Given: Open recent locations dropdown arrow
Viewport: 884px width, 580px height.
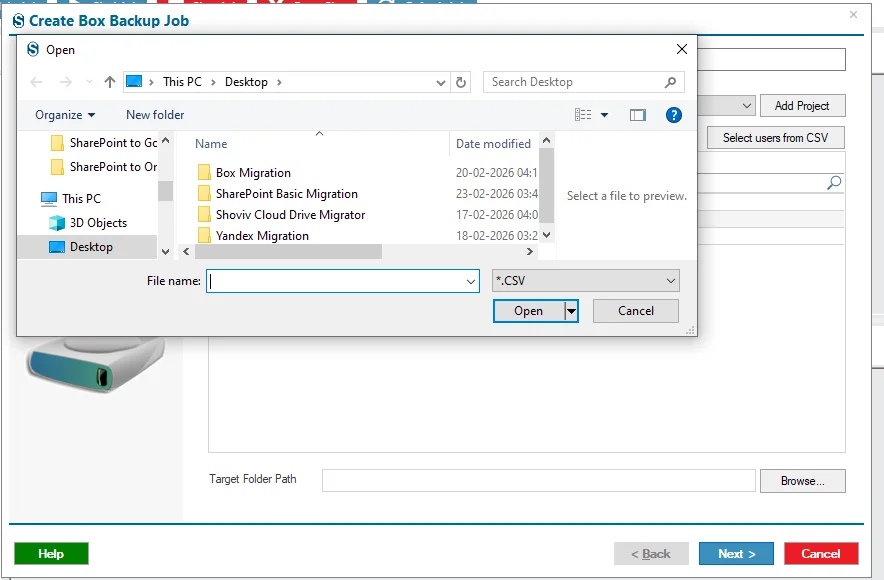Looking at the screenshot, I should (x=89, y=82).
